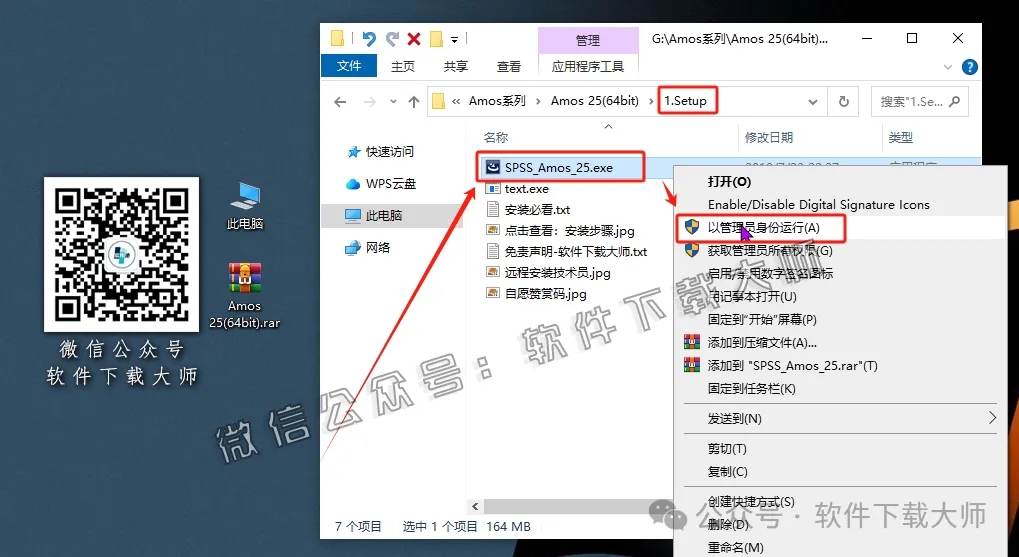Switch to the 主页 ribbon tab
The image size is (1019, 557).
(403, 66)
